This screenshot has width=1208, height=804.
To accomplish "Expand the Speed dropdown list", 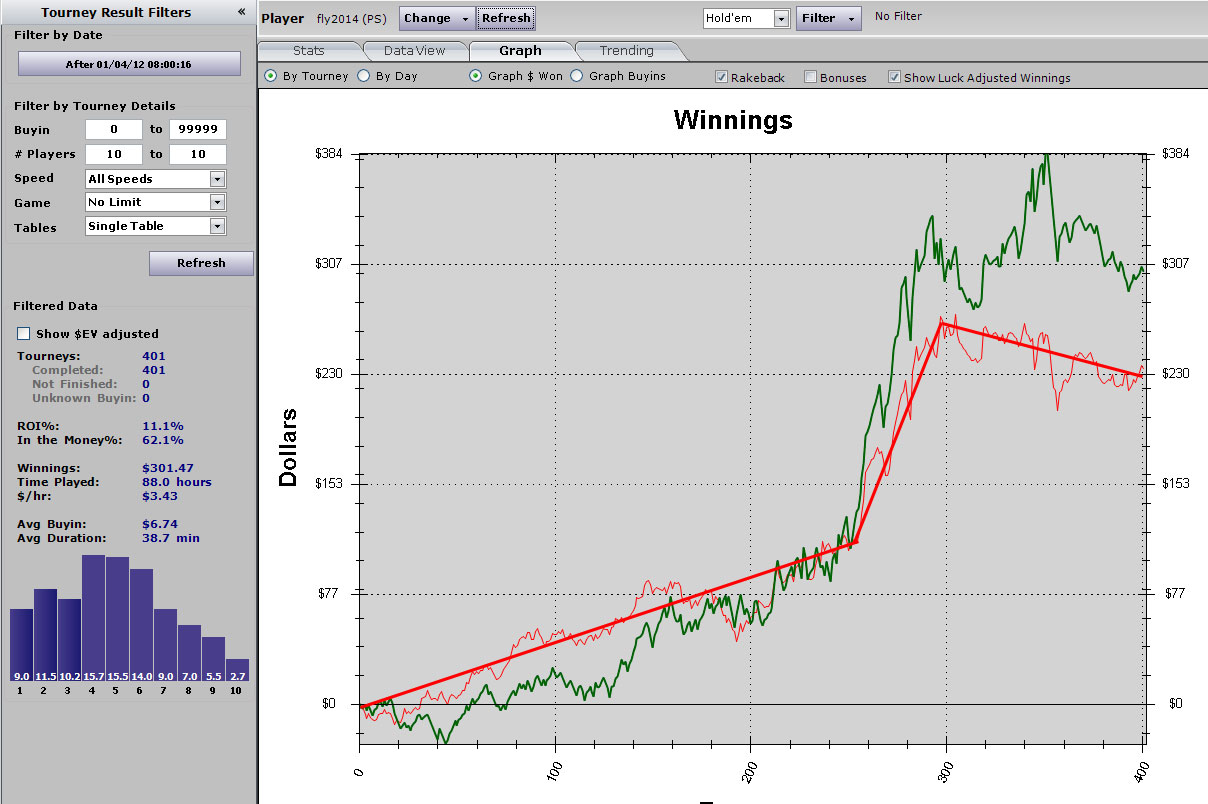I will [217, 179].
